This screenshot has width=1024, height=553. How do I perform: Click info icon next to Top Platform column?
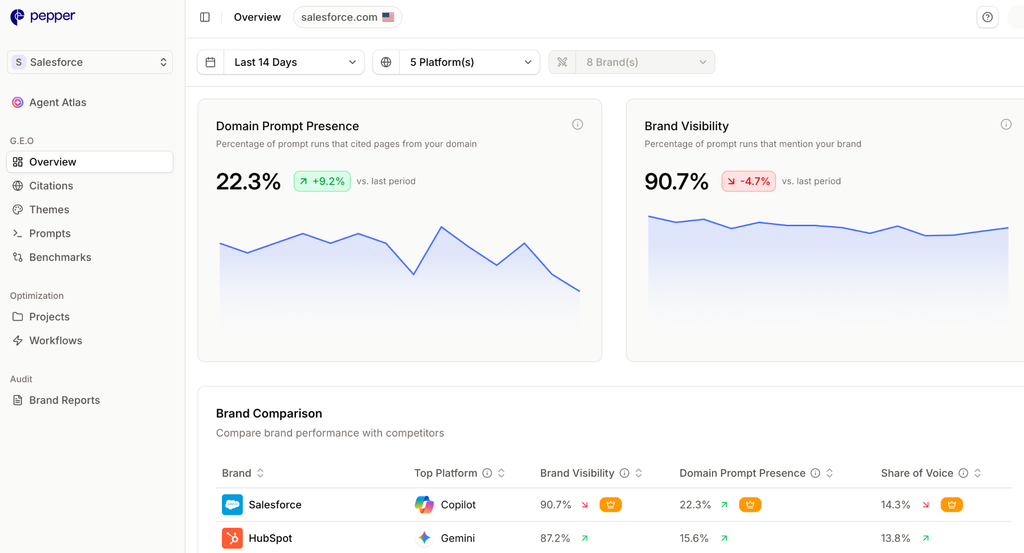(x=487, y=473)
